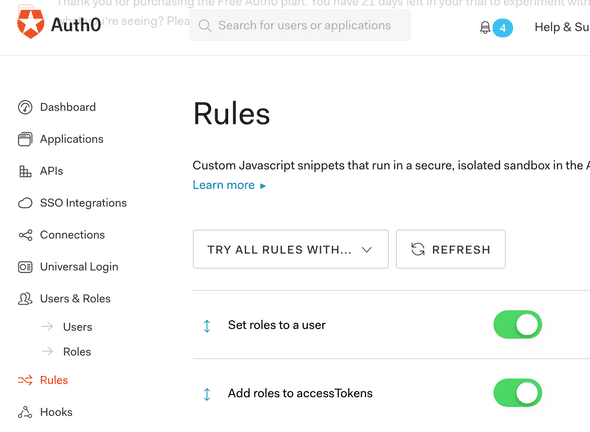Click the Universal Login icon
The height and width of the screenshot is (432, 590).
pyautogui.click(x=25, y=267)
